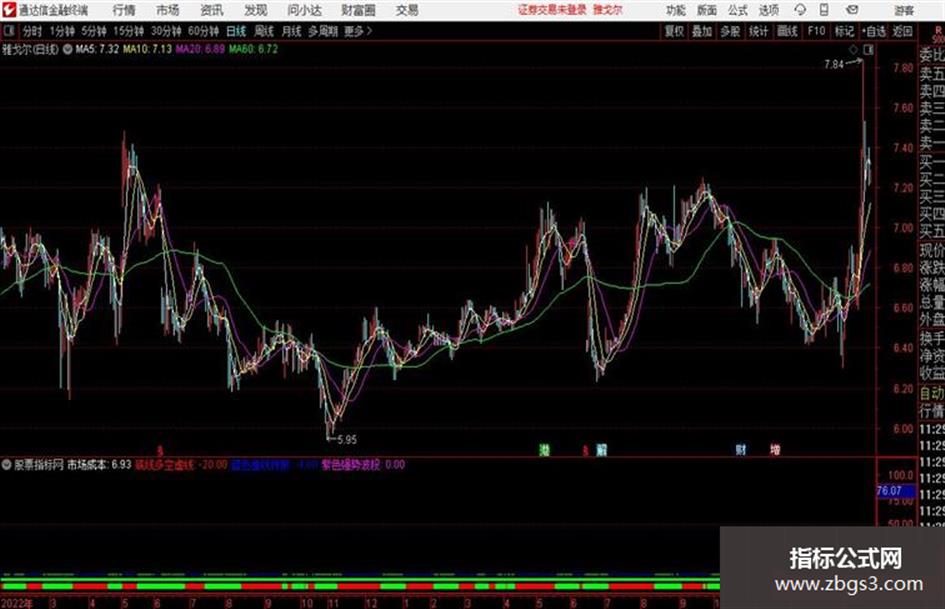This screenshot has width=945, height=609.
Task: Click the customer service headset icon
Action: [x=800, y=10]
